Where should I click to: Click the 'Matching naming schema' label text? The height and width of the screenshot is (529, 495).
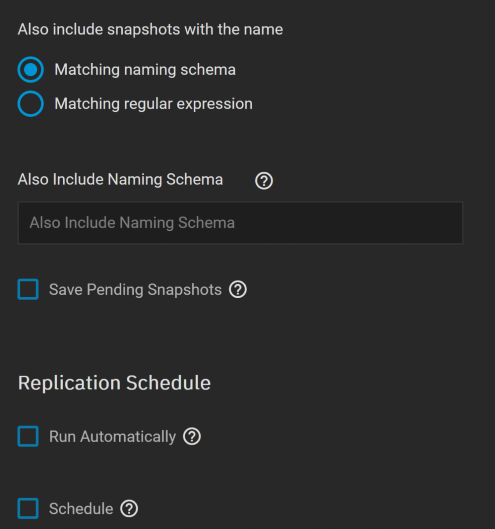click(145, 70)
